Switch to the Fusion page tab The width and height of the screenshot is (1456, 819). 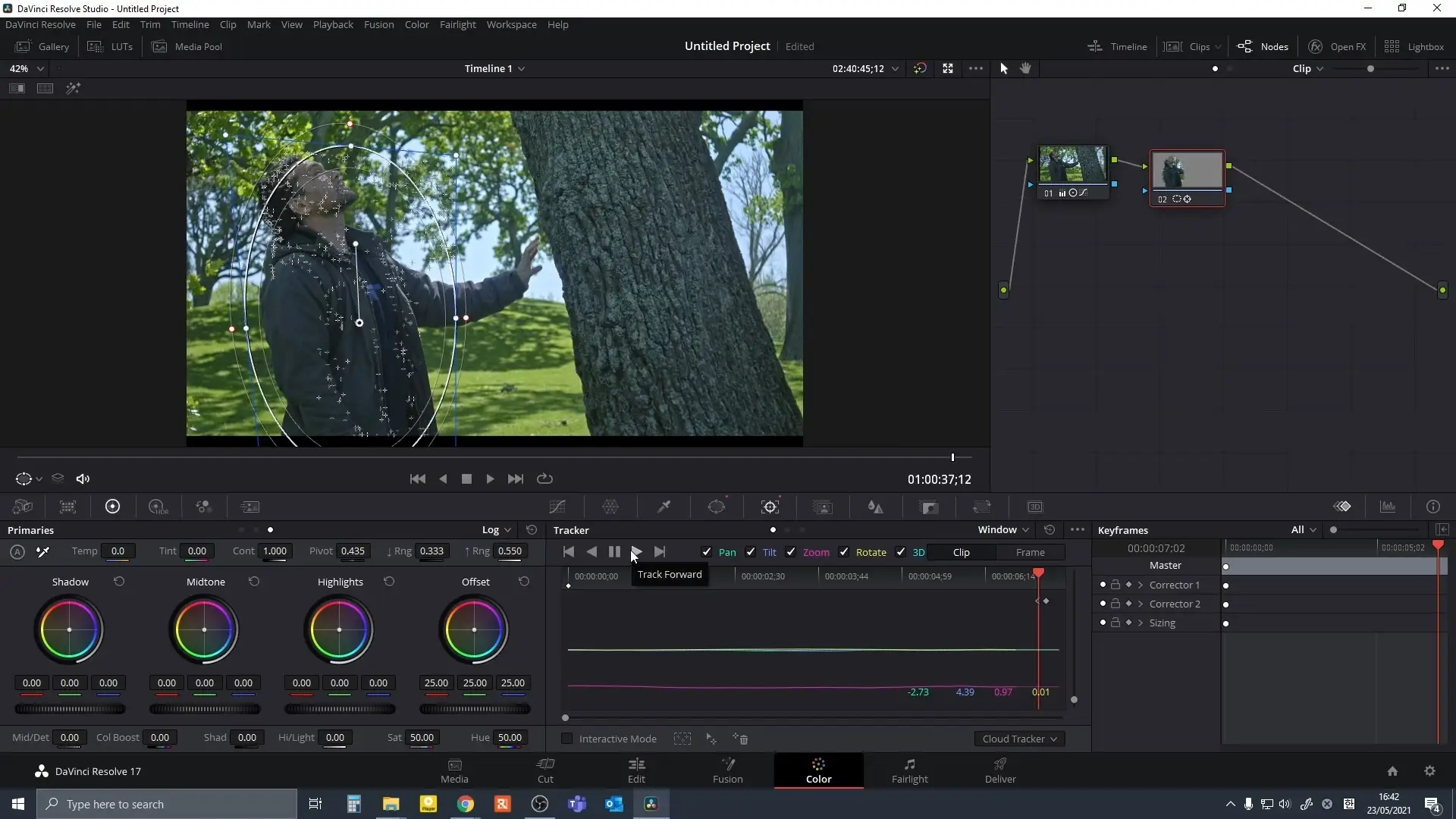pyautogui.click(x=727, y=770)
